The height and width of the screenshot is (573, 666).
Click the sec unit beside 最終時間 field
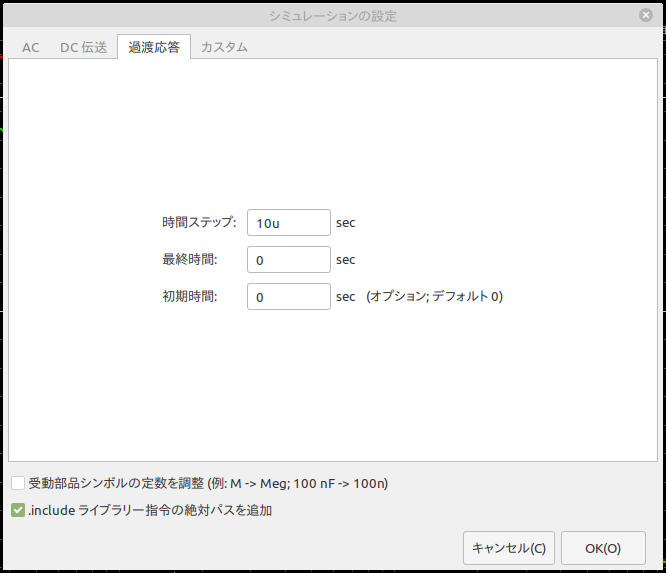click(345, 260)
